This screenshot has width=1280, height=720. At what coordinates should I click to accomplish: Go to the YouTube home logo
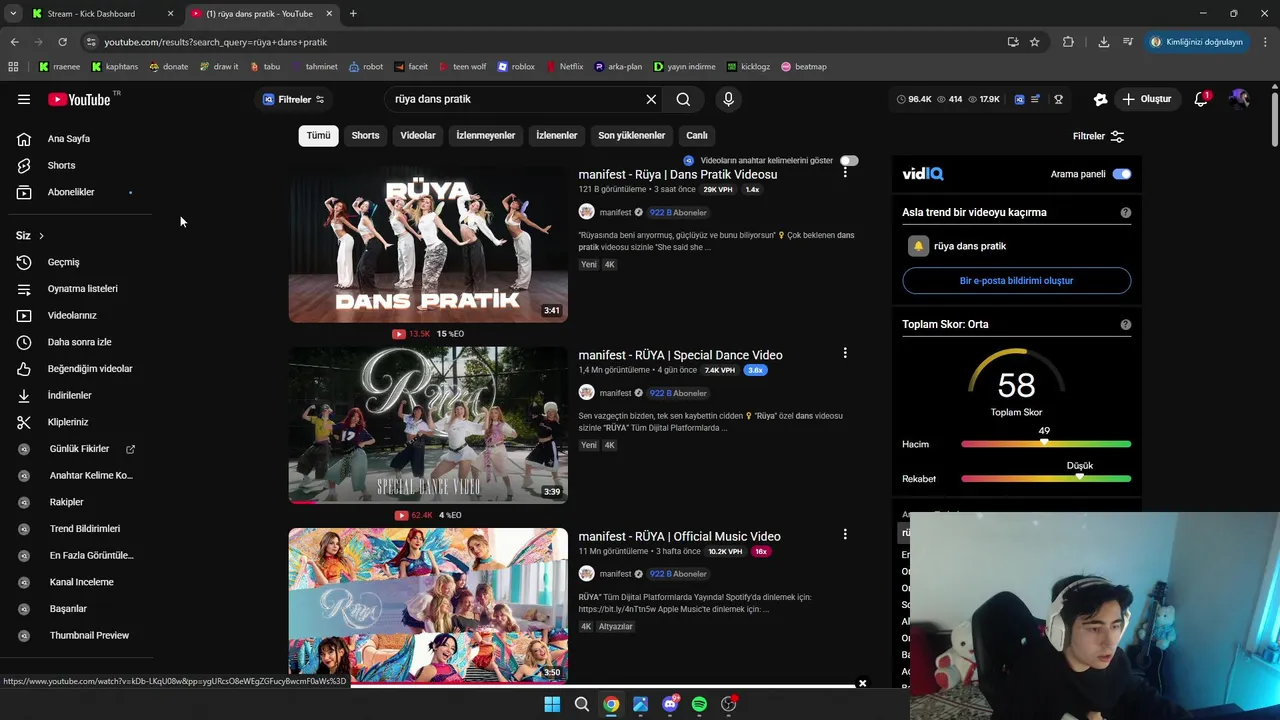tap(79, 99)
